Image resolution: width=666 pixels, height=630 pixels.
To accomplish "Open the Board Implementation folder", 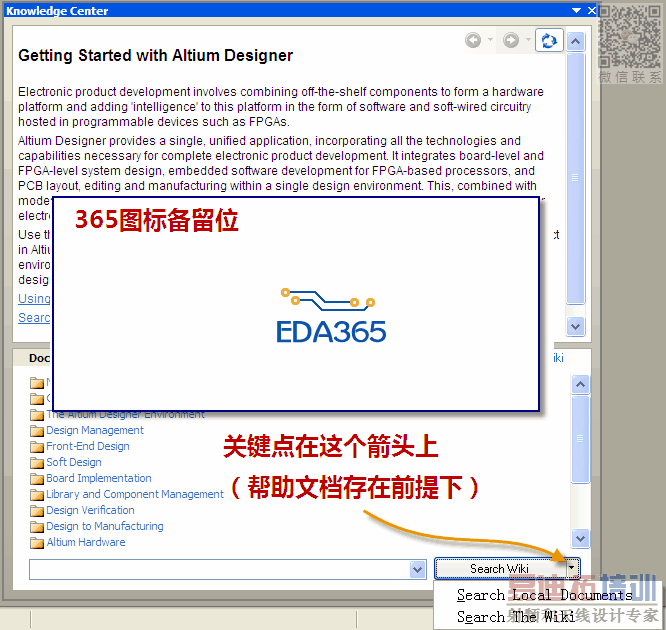I will 99,478.
